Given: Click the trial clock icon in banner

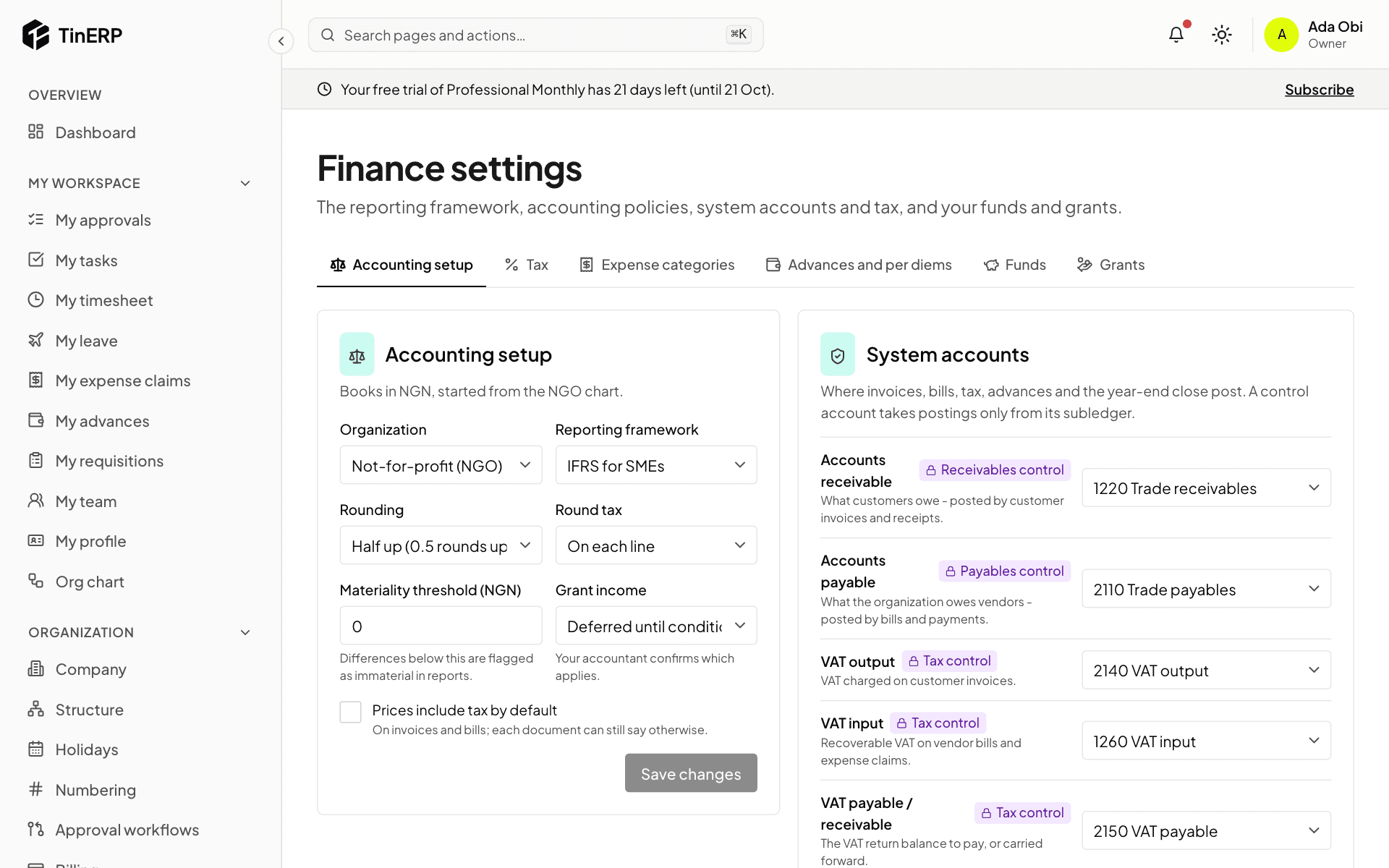Looking at the screenshot, I should coord(324,89).
